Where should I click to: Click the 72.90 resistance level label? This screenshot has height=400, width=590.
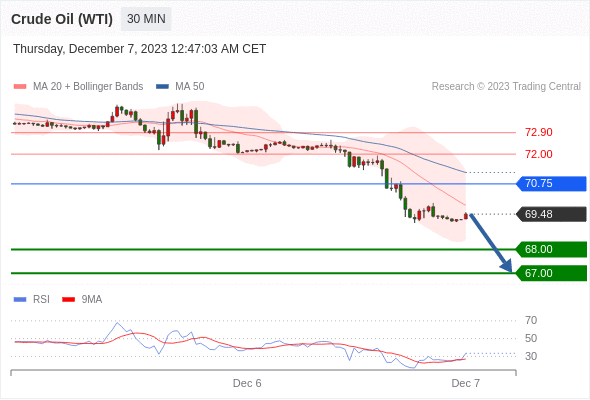(539, 132)
